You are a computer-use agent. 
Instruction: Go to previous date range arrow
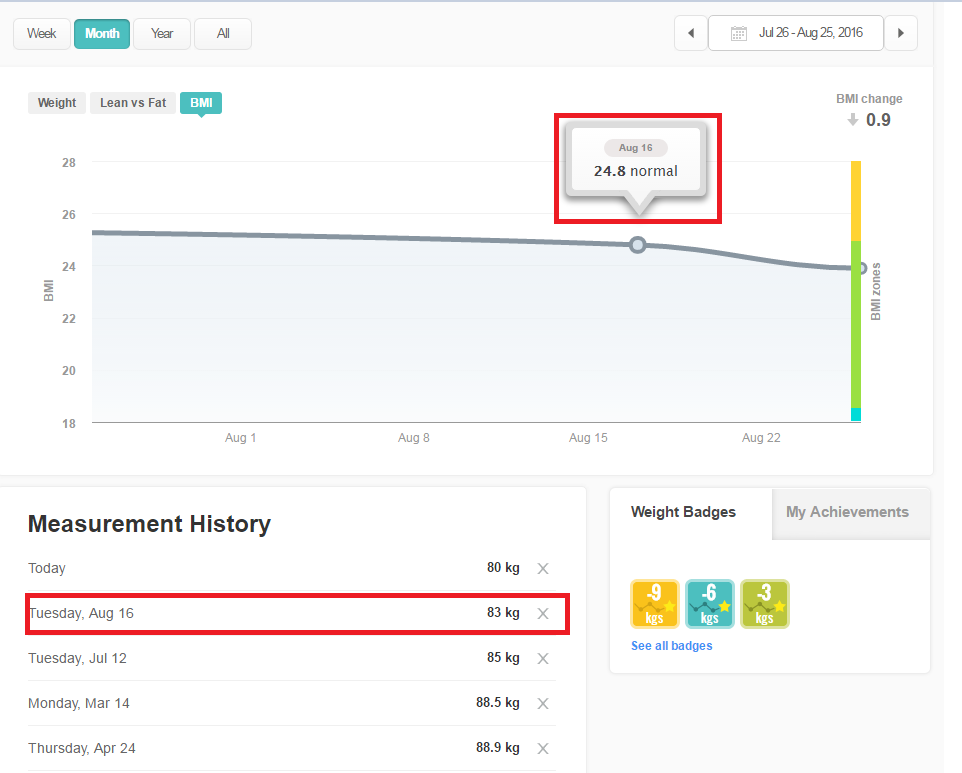pyautogui.click(x=691, y=33)
